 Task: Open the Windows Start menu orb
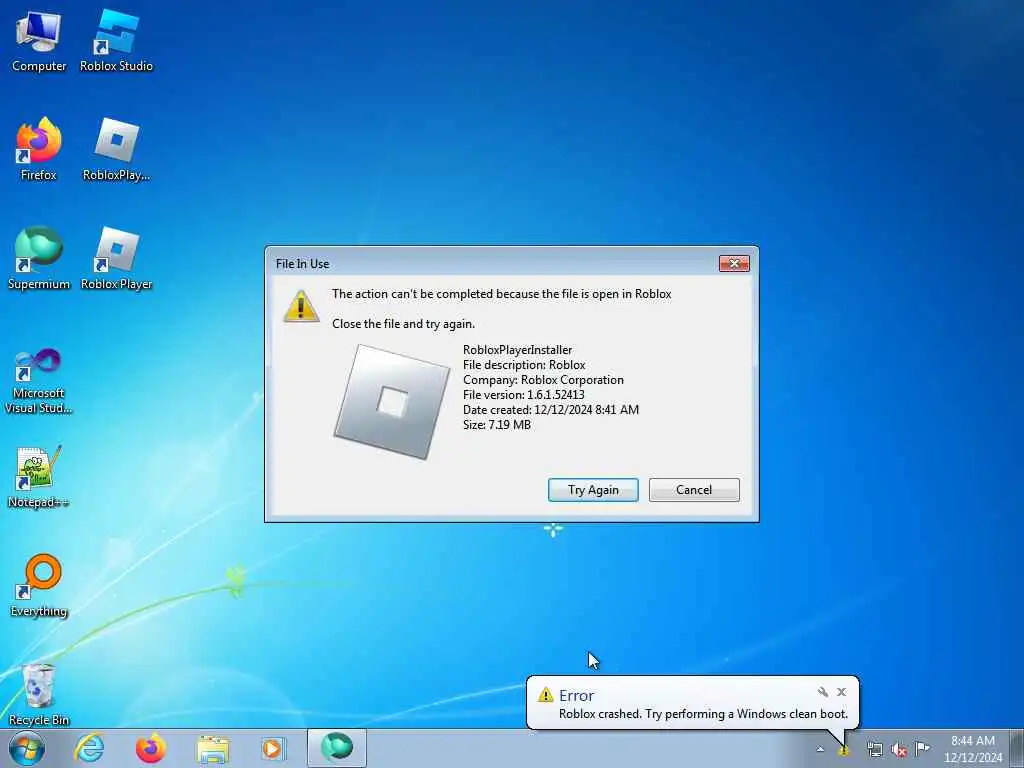click(27, 748)
